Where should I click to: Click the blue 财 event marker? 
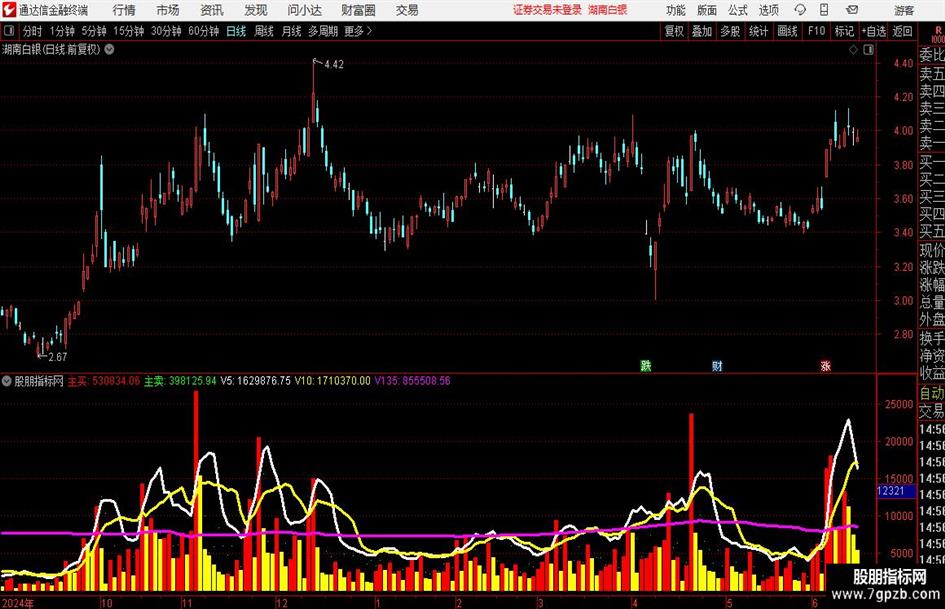click(x=717, y=365)
